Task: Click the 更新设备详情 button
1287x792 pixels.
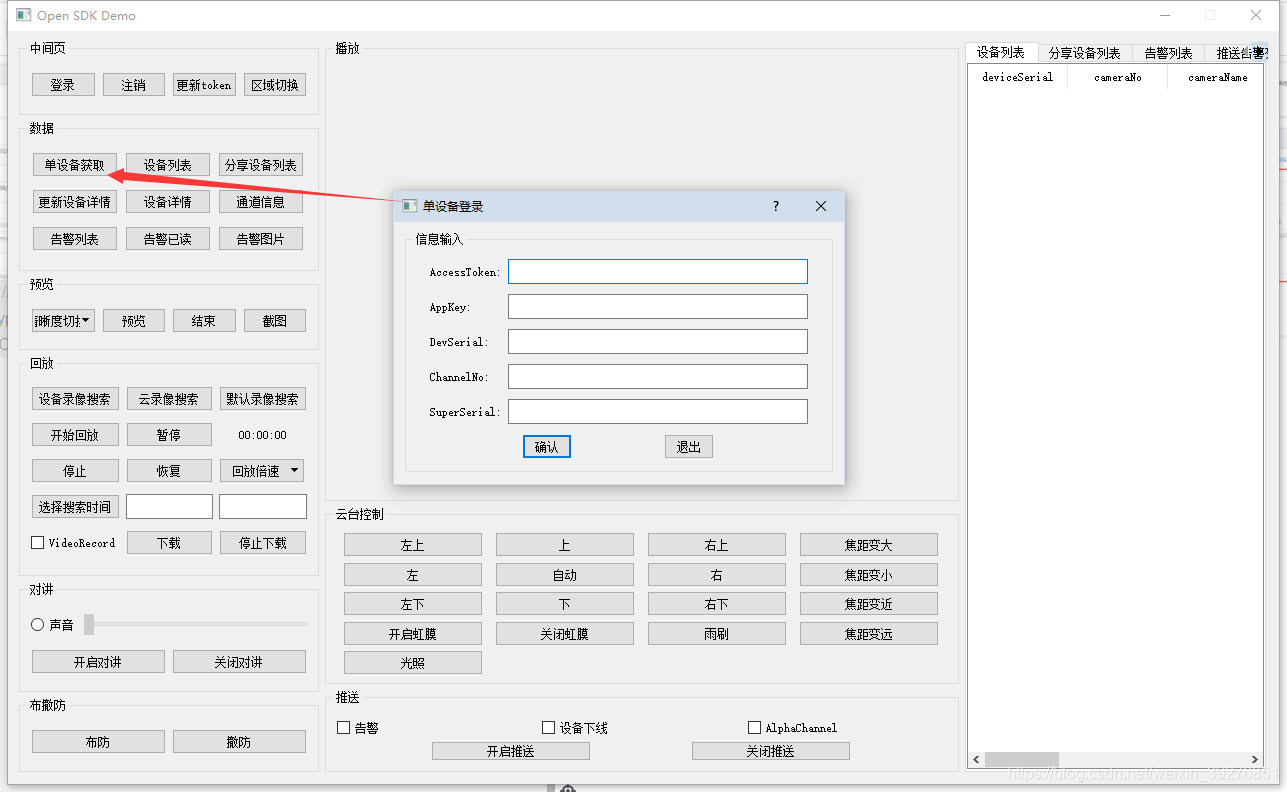Action: click(x=75, y=202)
